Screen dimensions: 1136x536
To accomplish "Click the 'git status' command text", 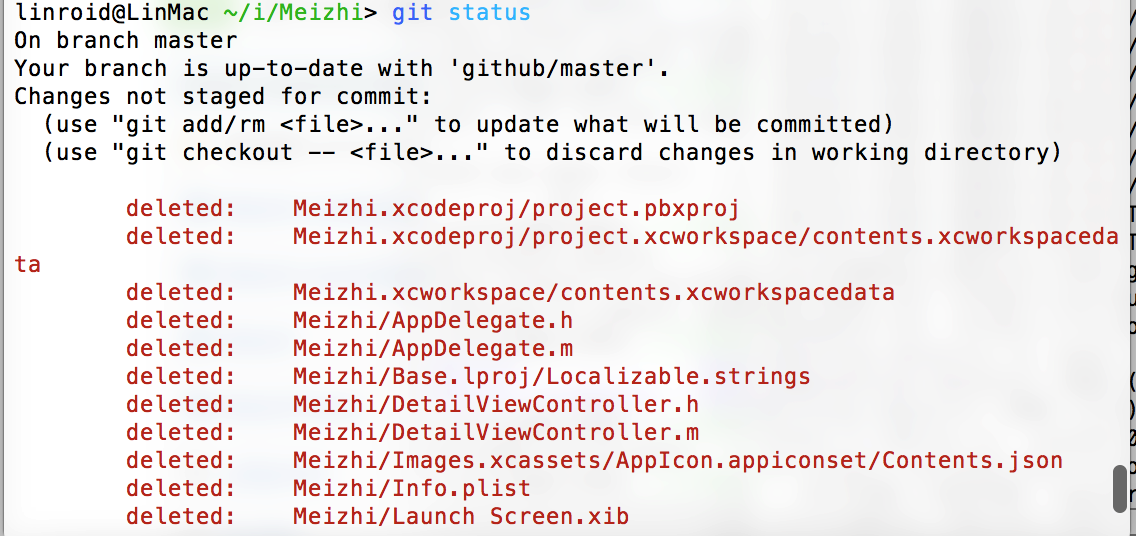I will click(x=461, y=12).
